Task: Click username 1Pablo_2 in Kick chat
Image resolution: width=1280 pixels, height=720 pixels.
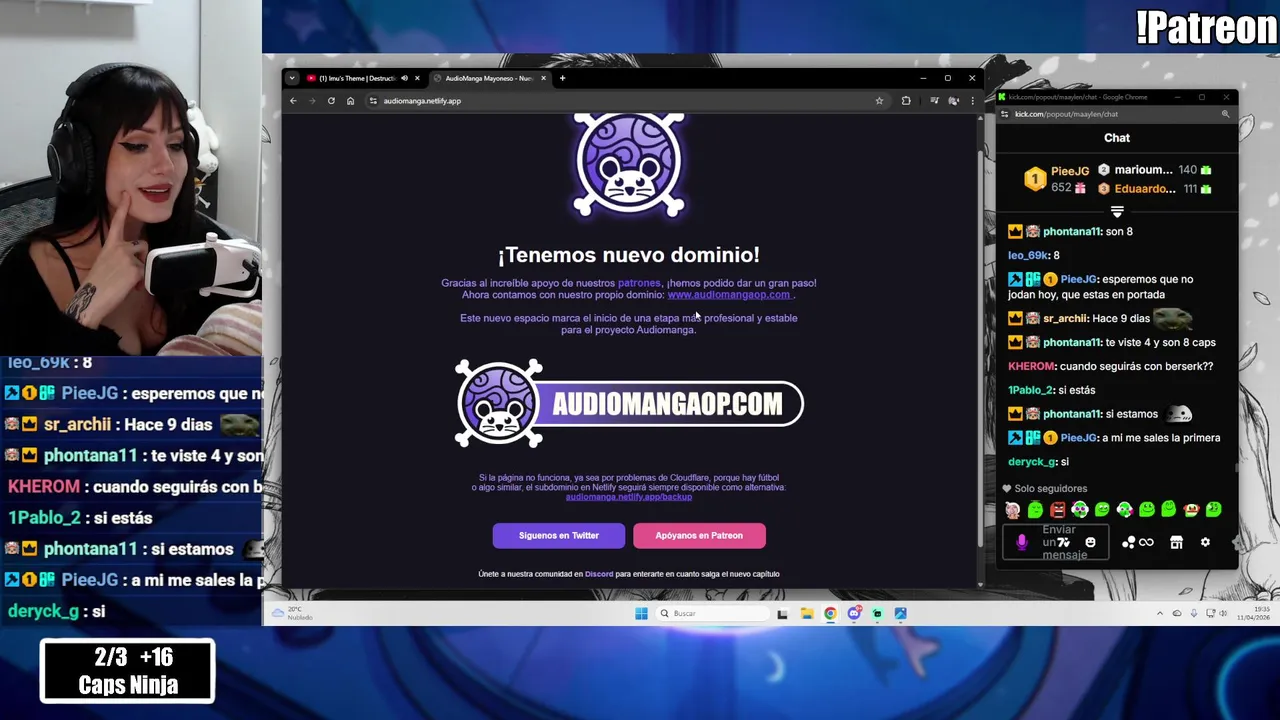Action: [x=1031, y=390]
